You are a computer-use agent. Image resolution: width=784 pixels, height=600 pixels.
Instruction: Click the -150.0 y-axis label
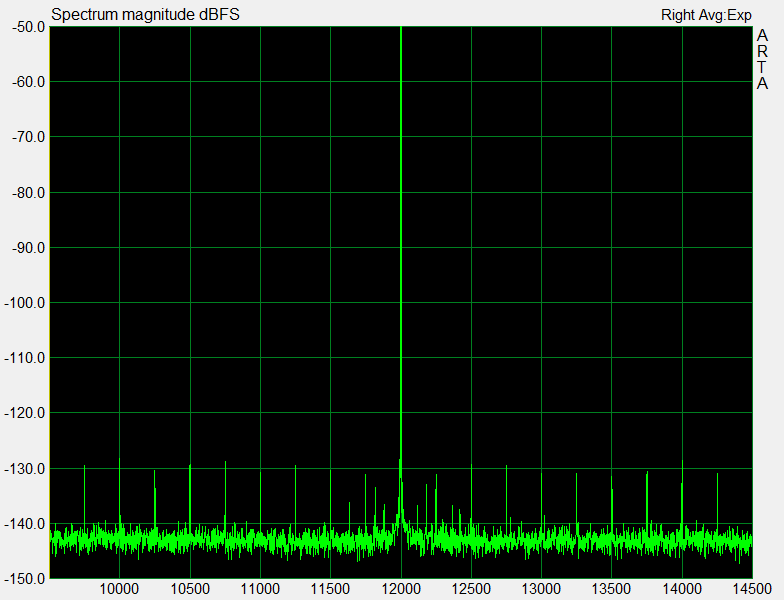[25, 579]
